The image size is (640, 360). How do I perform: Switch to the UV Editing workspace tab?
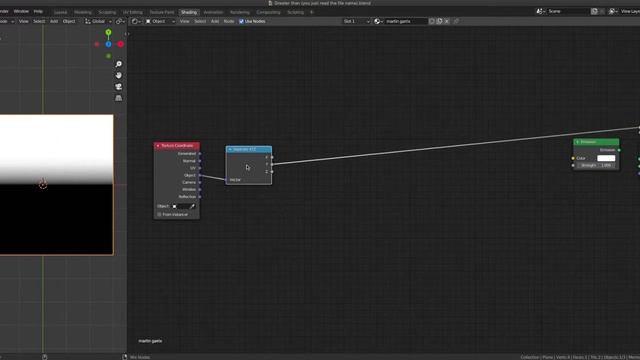point(133,12)
